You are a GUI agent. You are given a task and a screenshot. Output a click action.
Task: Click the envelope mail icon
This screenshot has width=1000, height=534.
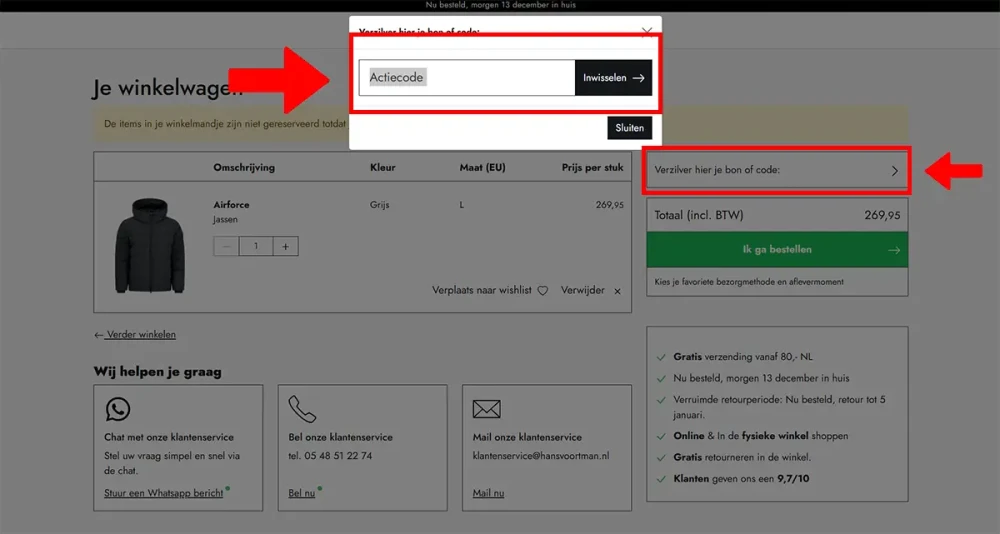coord(486,409)
